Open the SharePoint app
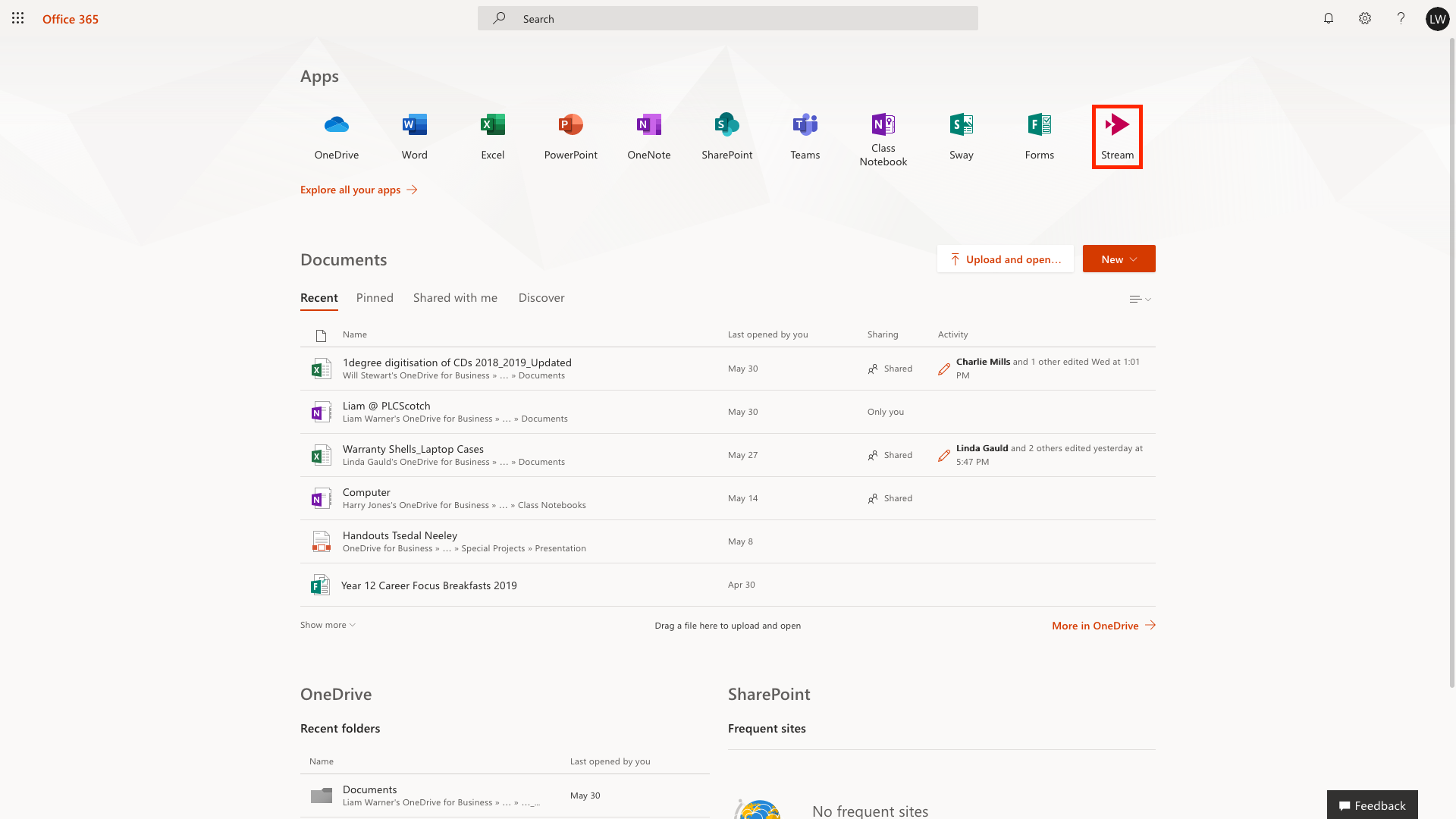The width and height of the screenshot is (1456, 819). click(x=727, y=136)
